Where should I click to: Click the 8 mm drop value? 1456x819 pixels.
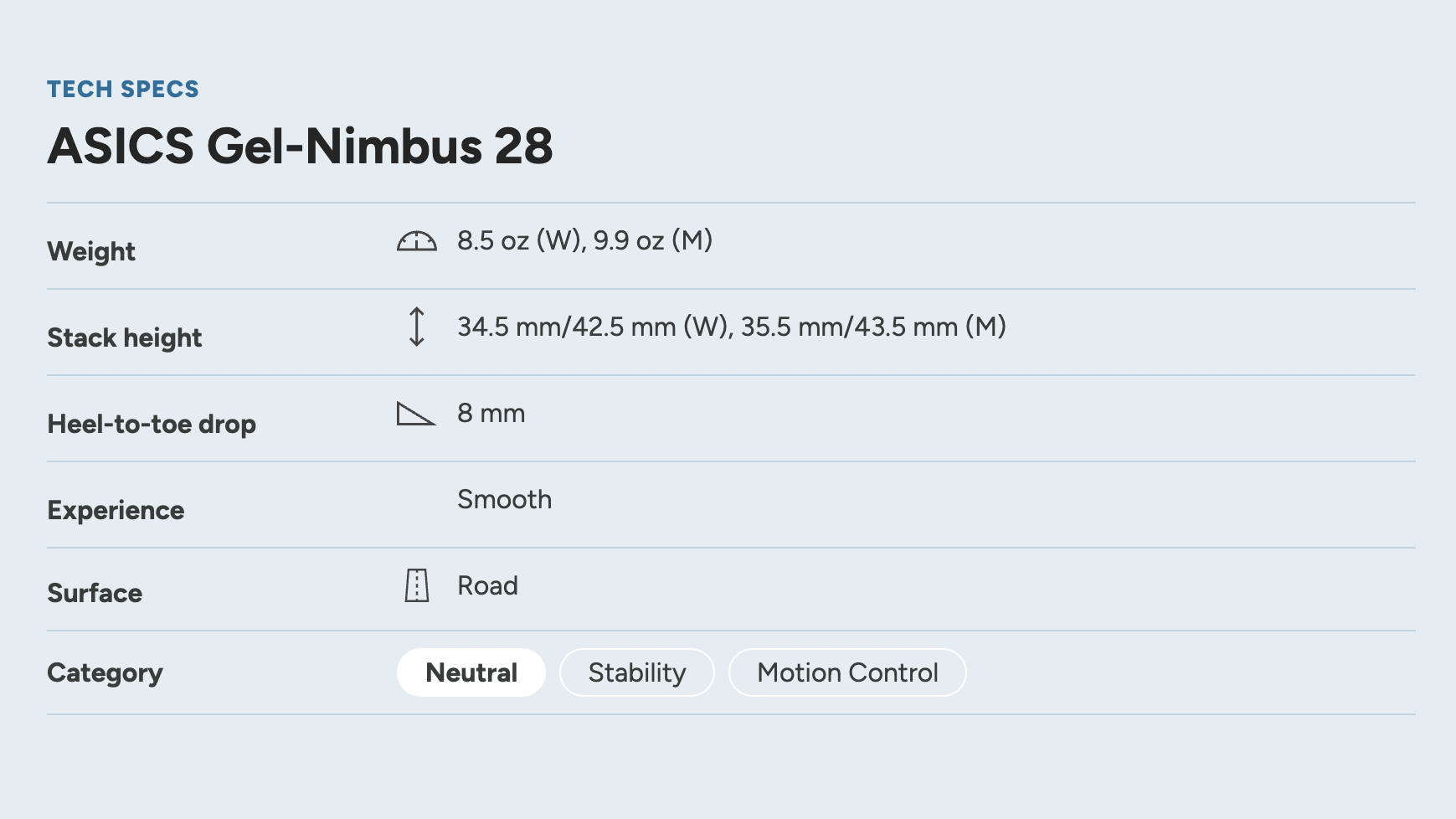(491, 413)
